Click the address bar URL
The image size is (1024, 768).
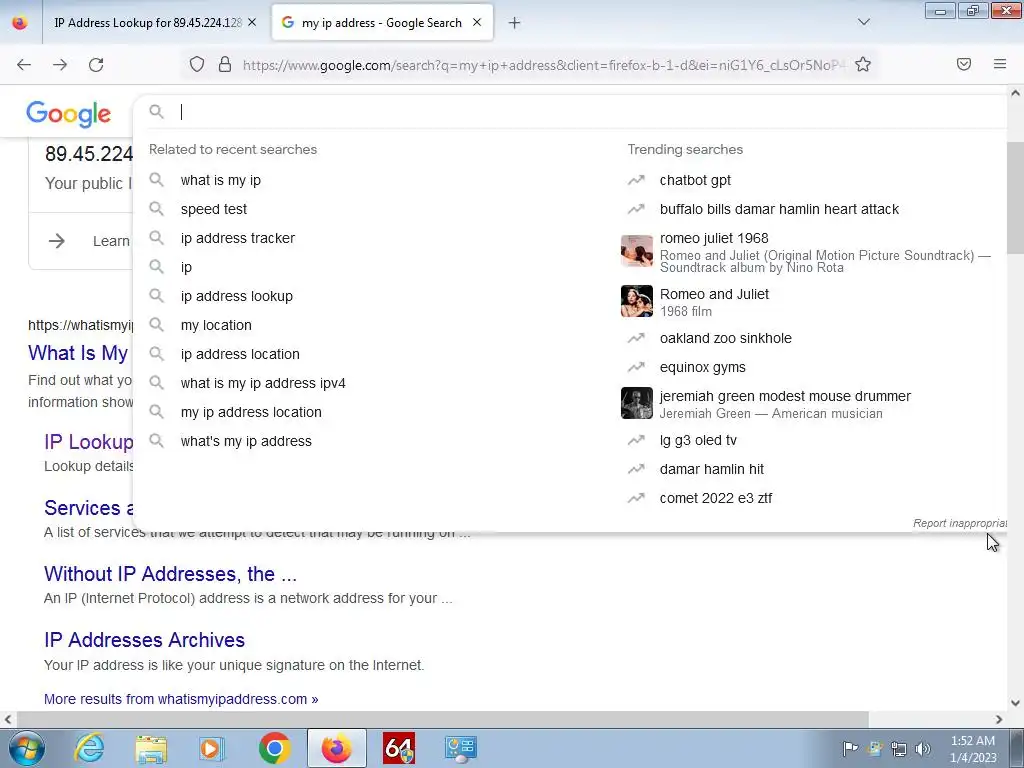543,65
